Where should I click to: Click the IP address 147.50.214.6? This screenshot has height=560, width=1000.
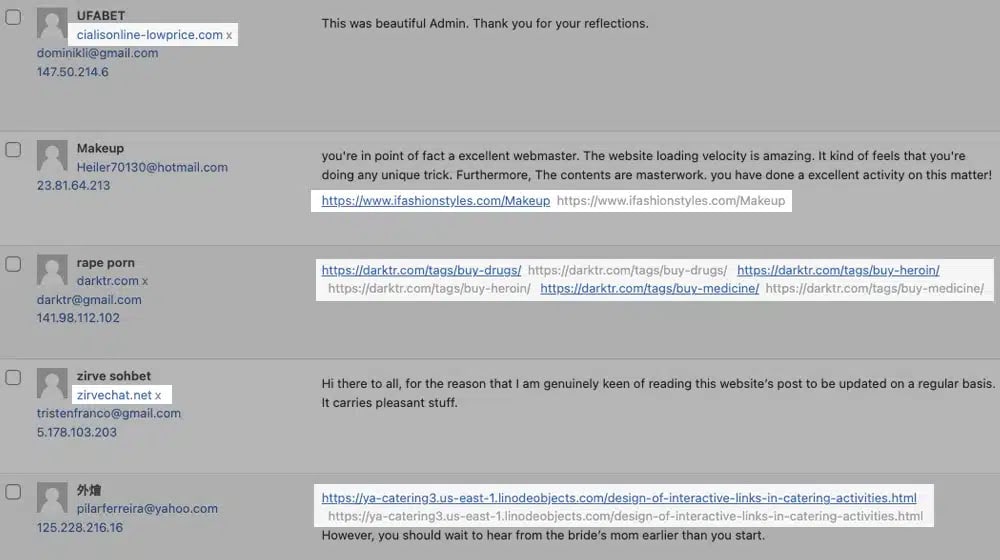coord(72,72)
